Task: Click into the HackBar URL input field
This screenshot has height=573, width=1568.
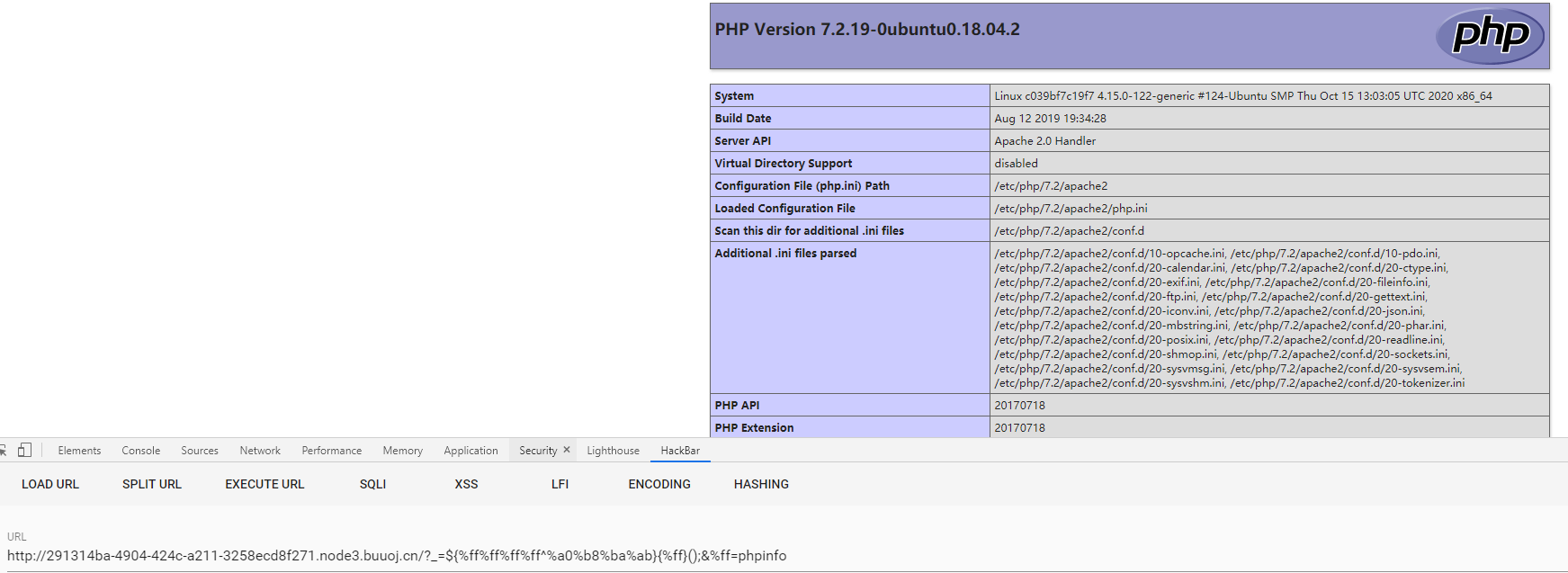Action: pos(784,556)
